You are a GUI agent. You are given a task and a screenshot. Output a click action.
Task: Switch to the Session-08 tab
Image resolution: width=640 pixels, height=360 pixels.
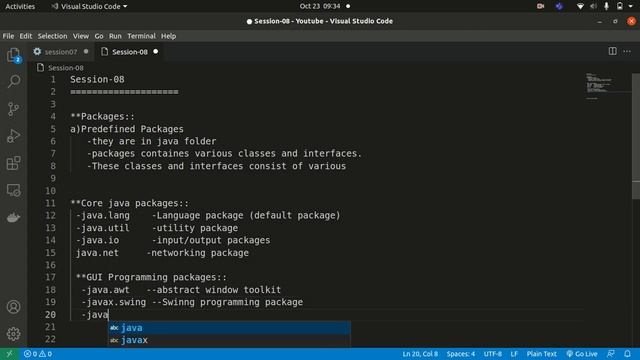(130, 52)
